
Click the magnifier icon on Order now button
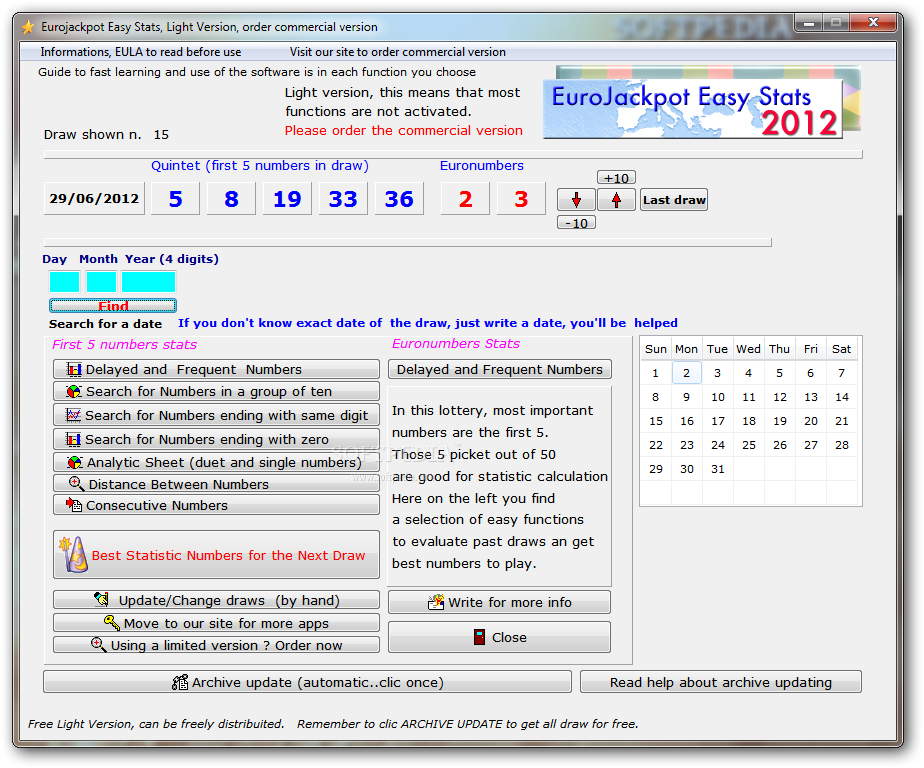(98, 645)
